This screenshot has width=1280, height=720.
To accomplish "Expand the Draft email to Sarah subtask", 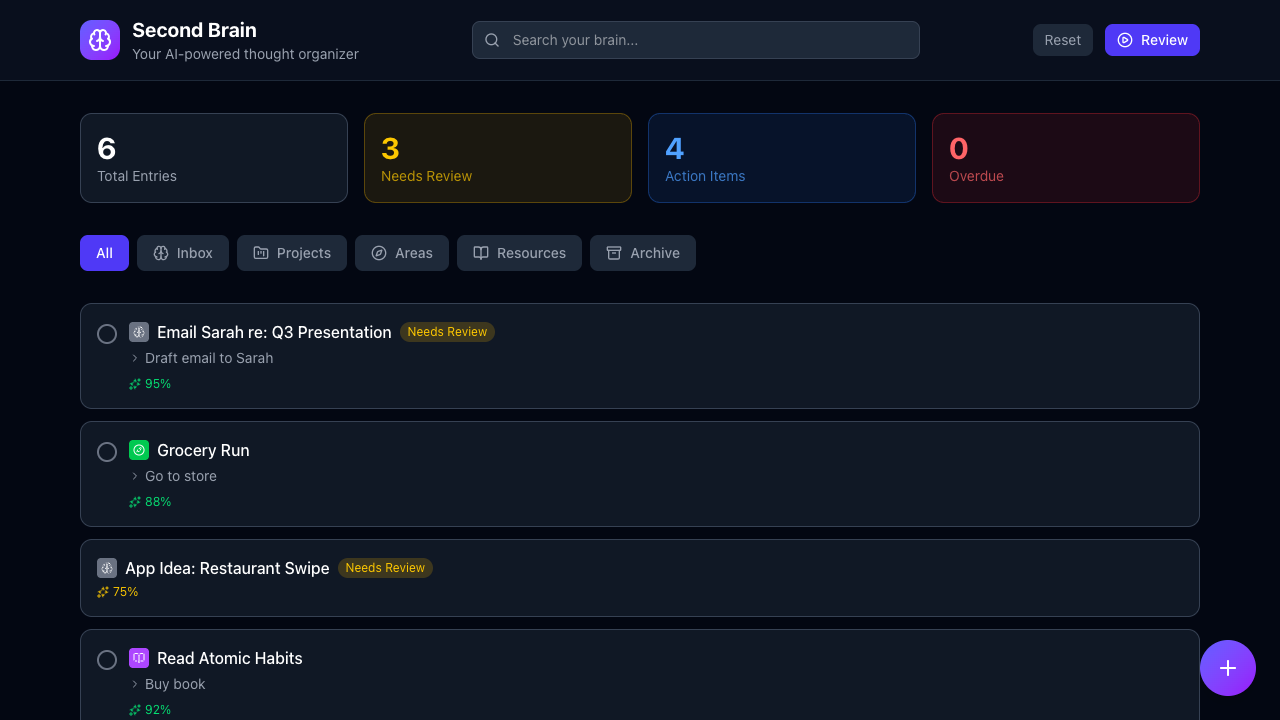I will coord(135,358).
